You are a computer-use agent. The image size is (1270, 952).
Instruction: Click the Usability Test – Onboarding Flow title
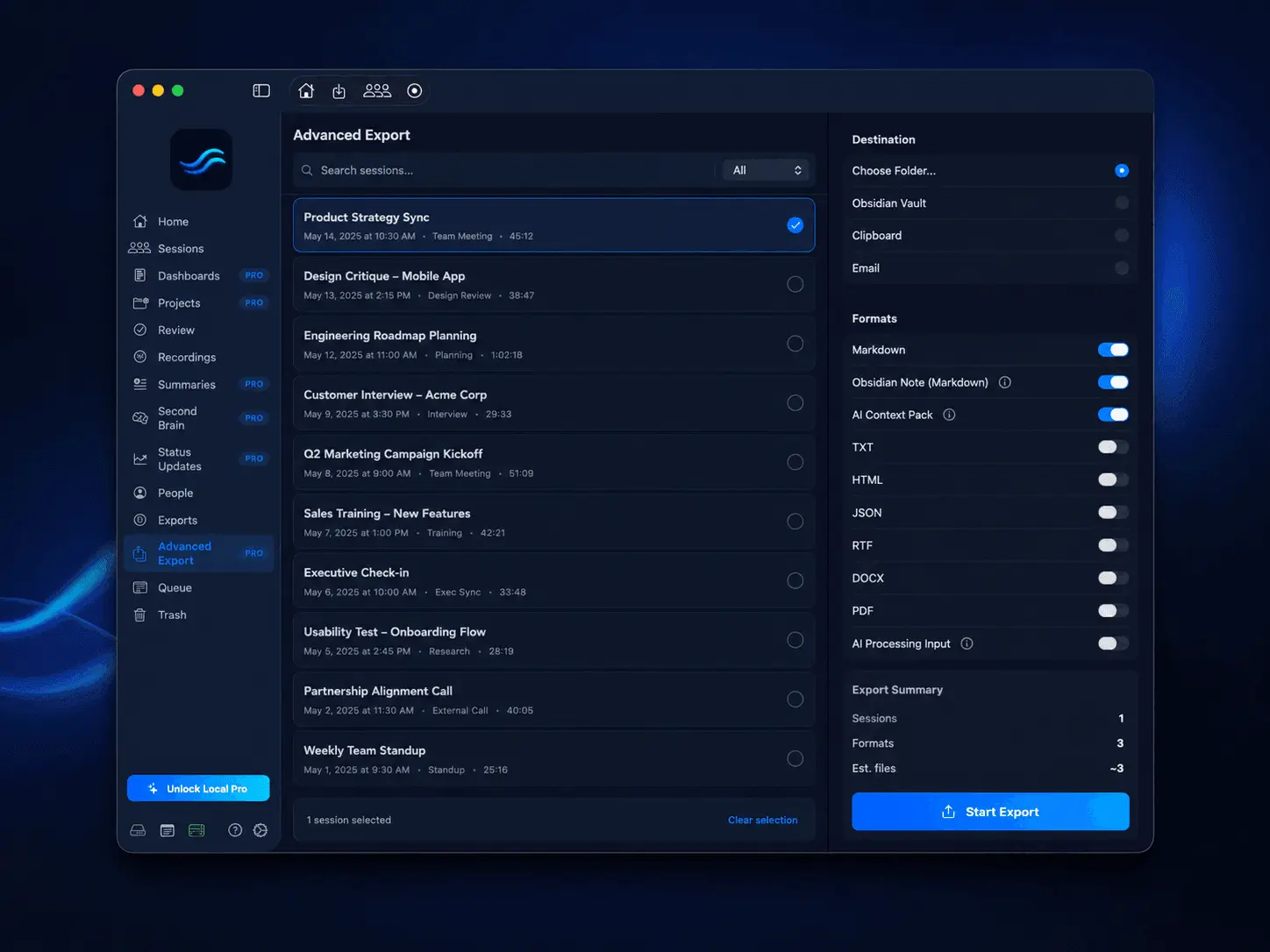coord(395,632)
